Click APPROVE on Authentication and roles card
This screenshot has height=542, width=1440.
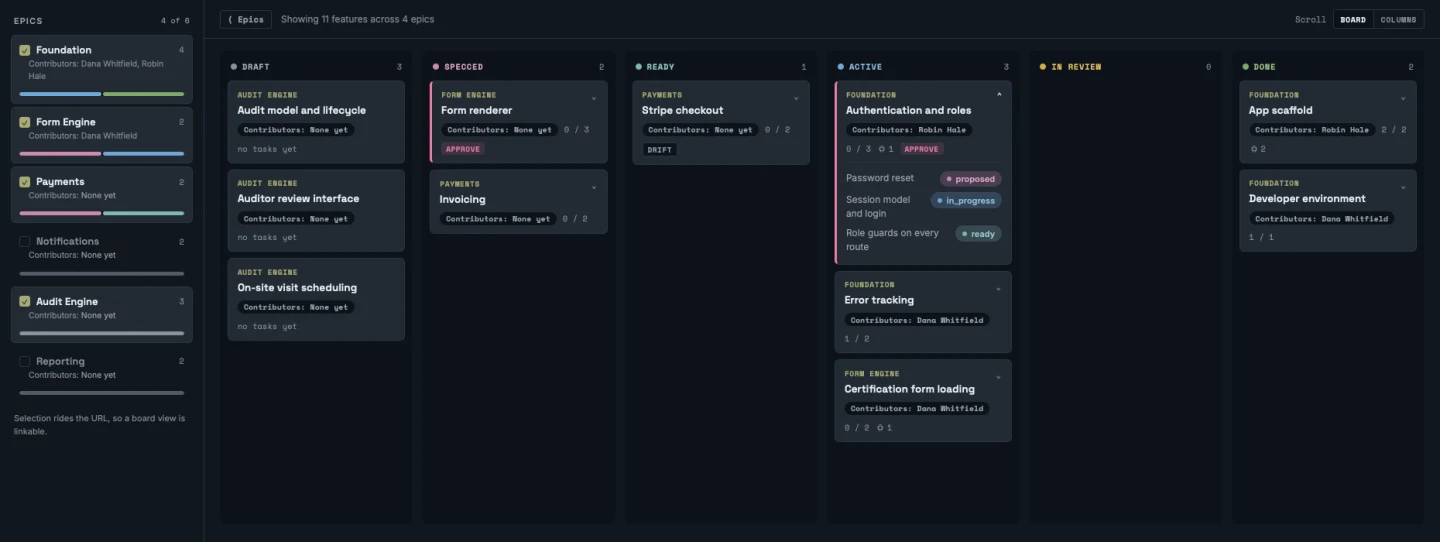click(921, 149)
